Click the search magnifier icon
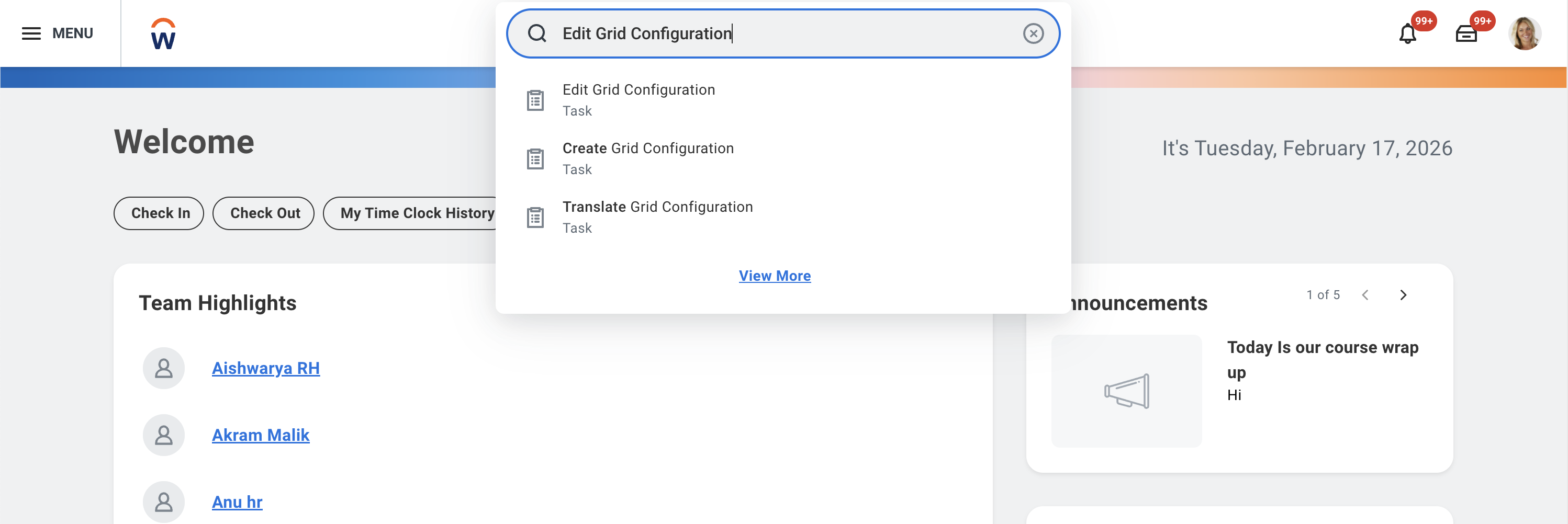 [536, 33]
